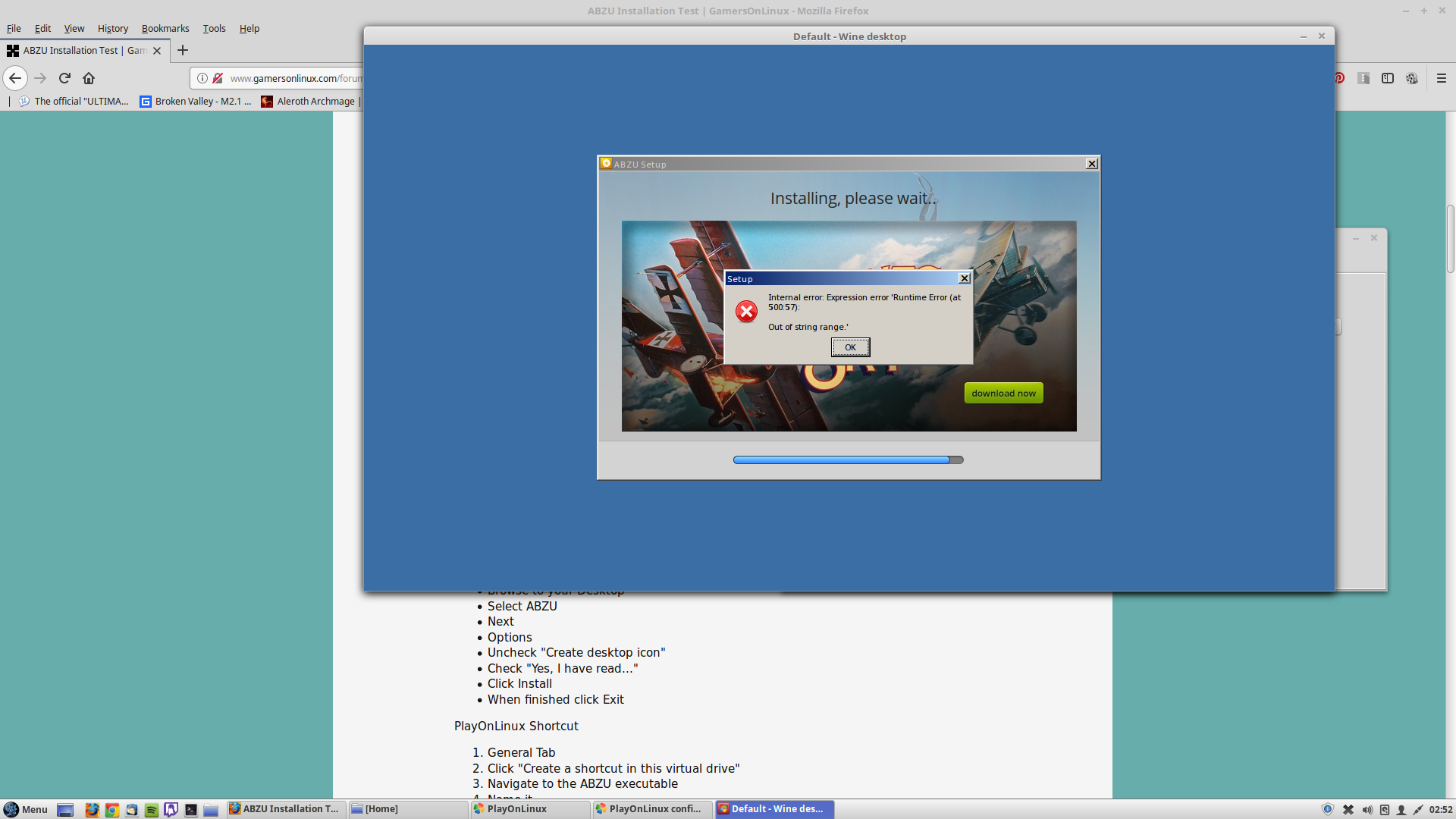Image resolution: width=1456 pixels, height=819 pixels.
Task: Click the insecure connection padlock icon
Action: pyautogui.click(x=218, y=78)
